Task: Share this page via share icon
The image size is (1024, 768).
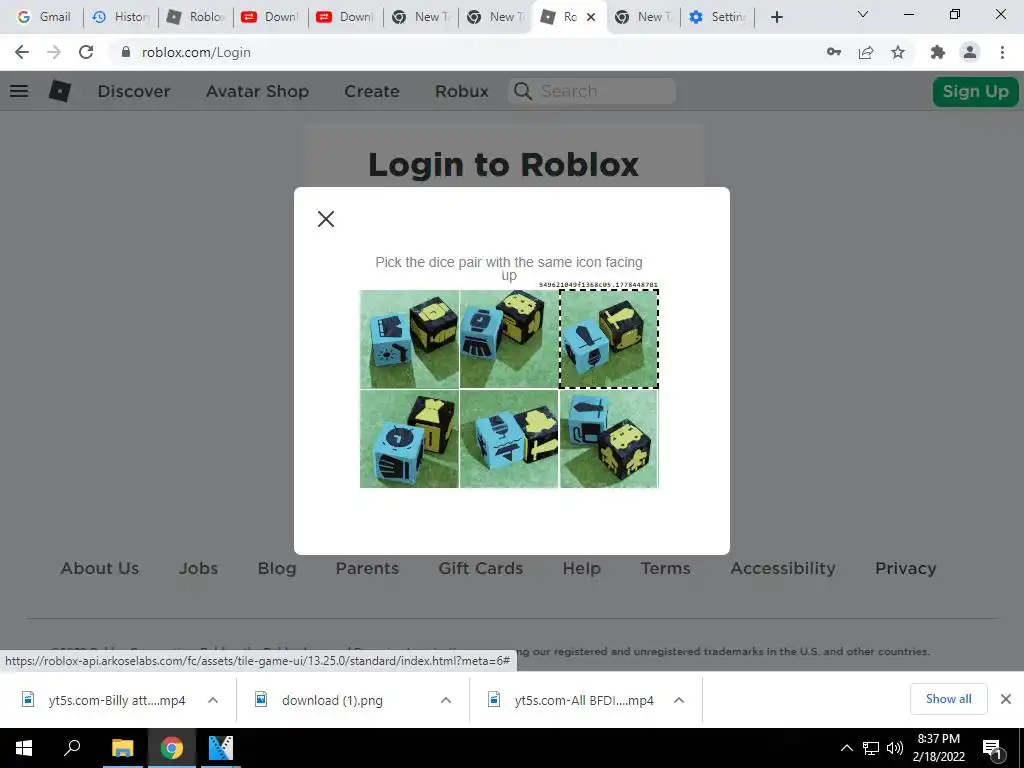Action: click(x=866, y=52)
